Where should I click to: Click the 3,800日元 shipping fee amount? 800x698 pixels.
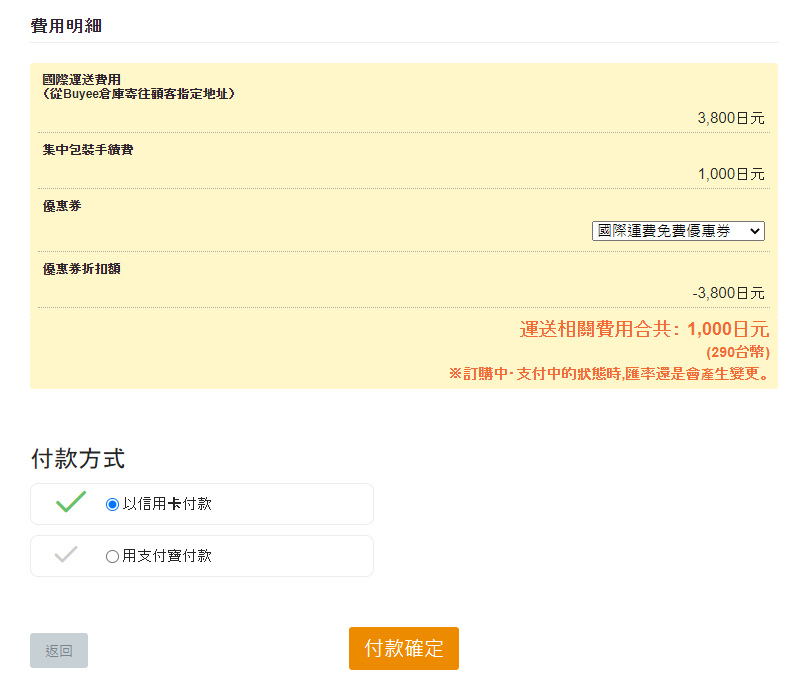pos(731,118)
